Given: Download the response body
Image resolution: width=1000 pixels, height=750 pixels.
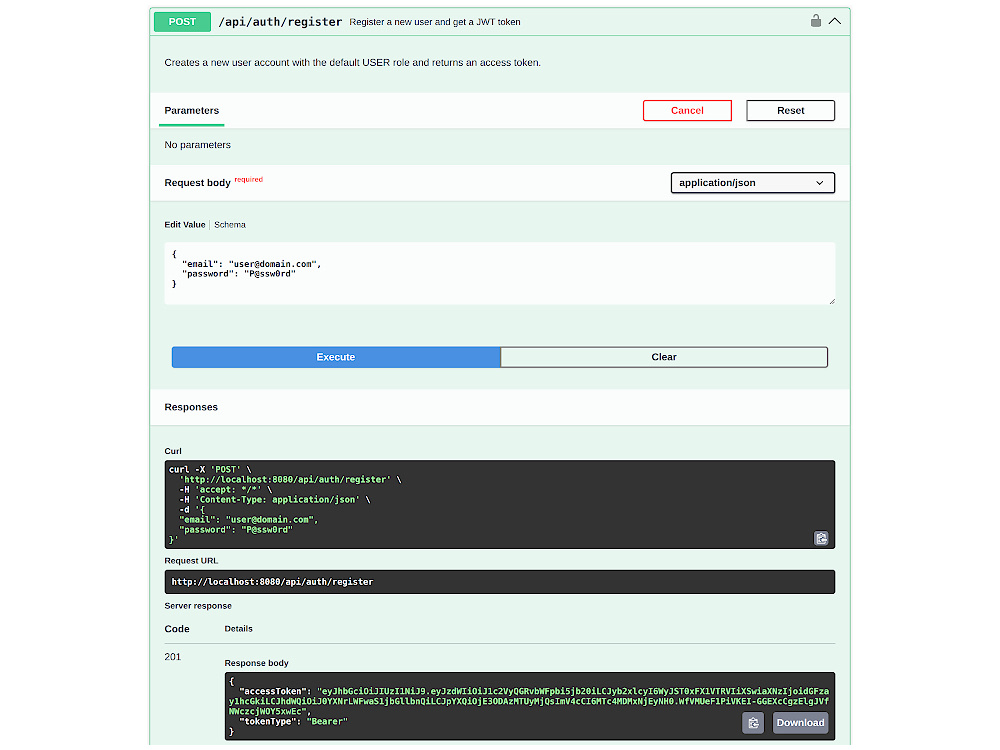Looking at the screenshot, I should pos(800,723).
